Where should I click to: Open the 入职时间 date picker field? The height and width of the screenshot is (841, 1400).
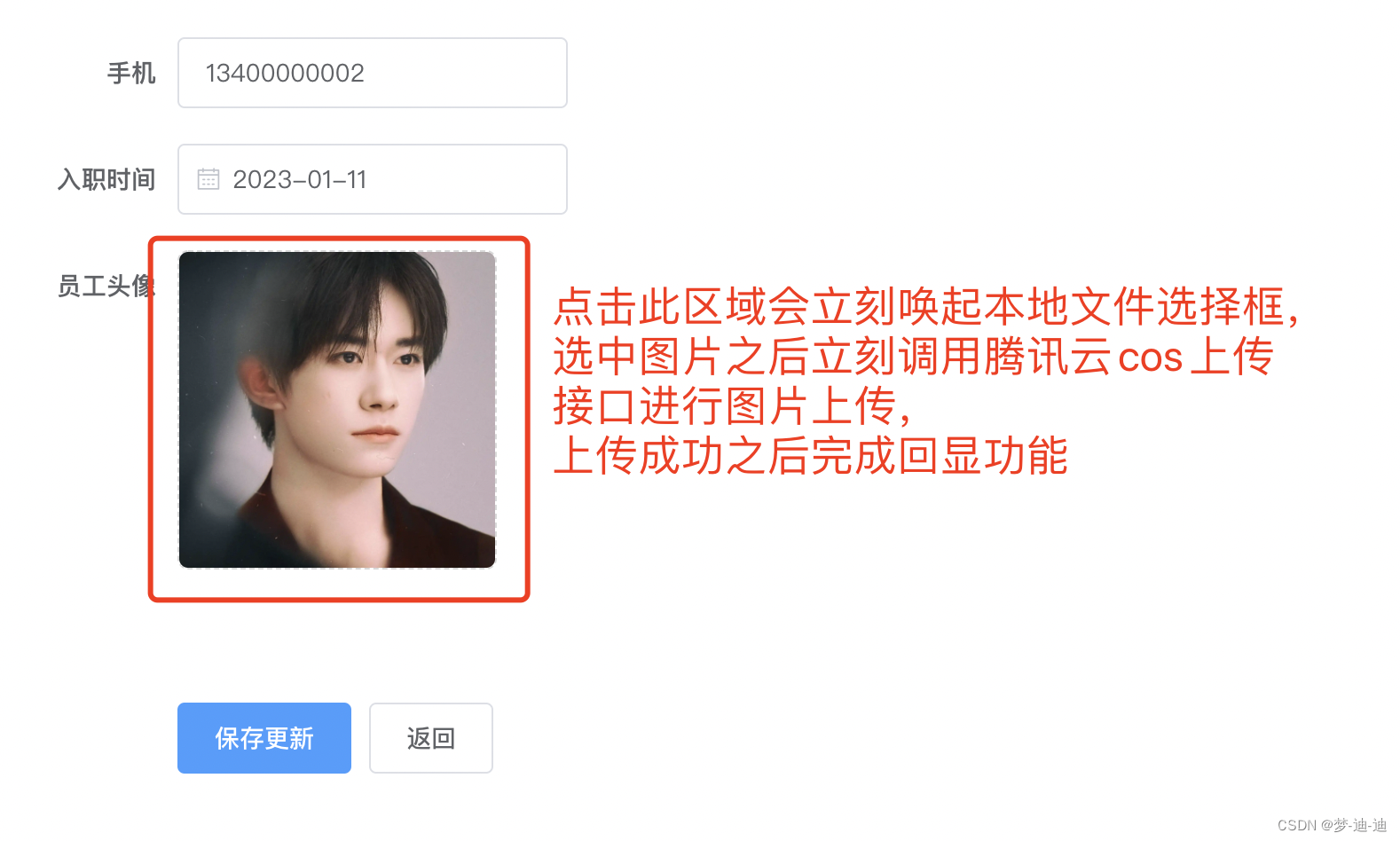(373, 179)
